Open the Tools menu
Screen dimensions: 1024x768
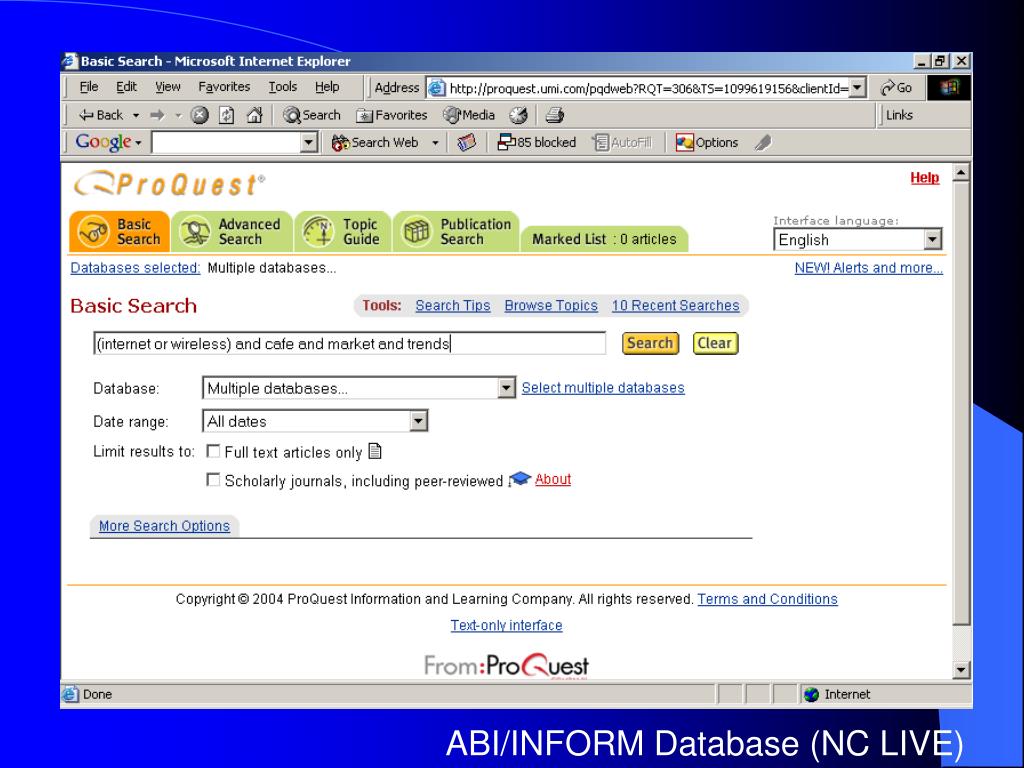click(282, 87)
